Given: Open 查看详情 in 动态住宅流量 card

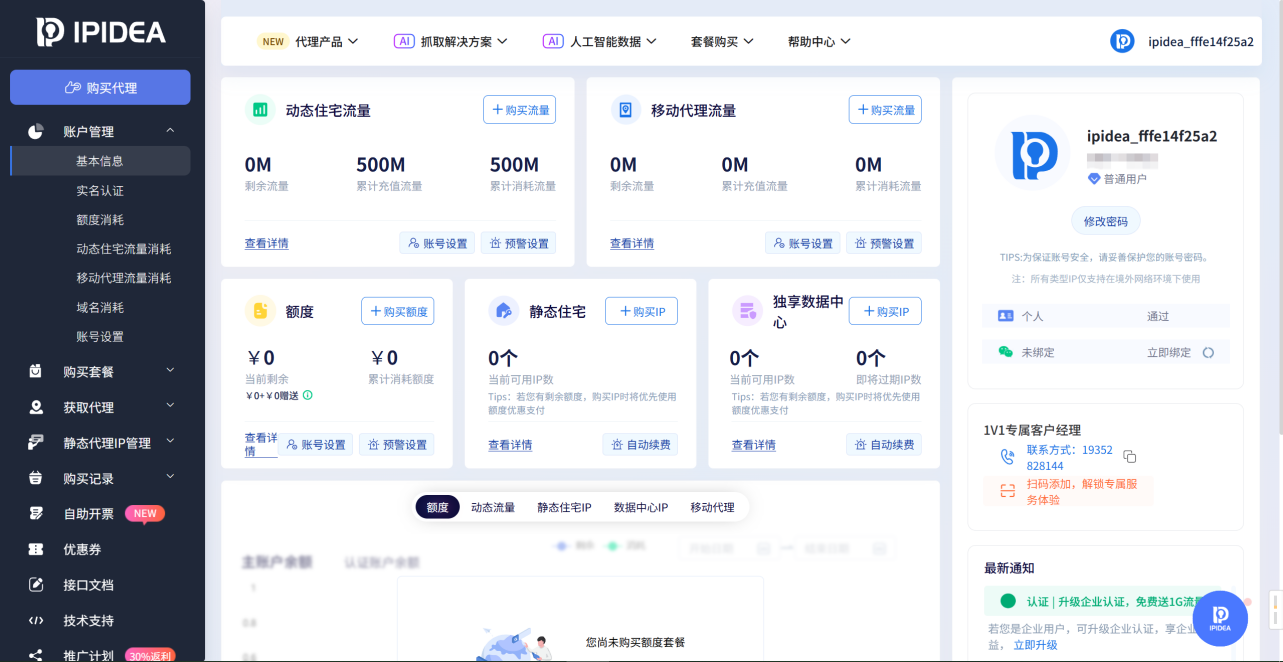Looking at the screenshot, I should 267,243.
